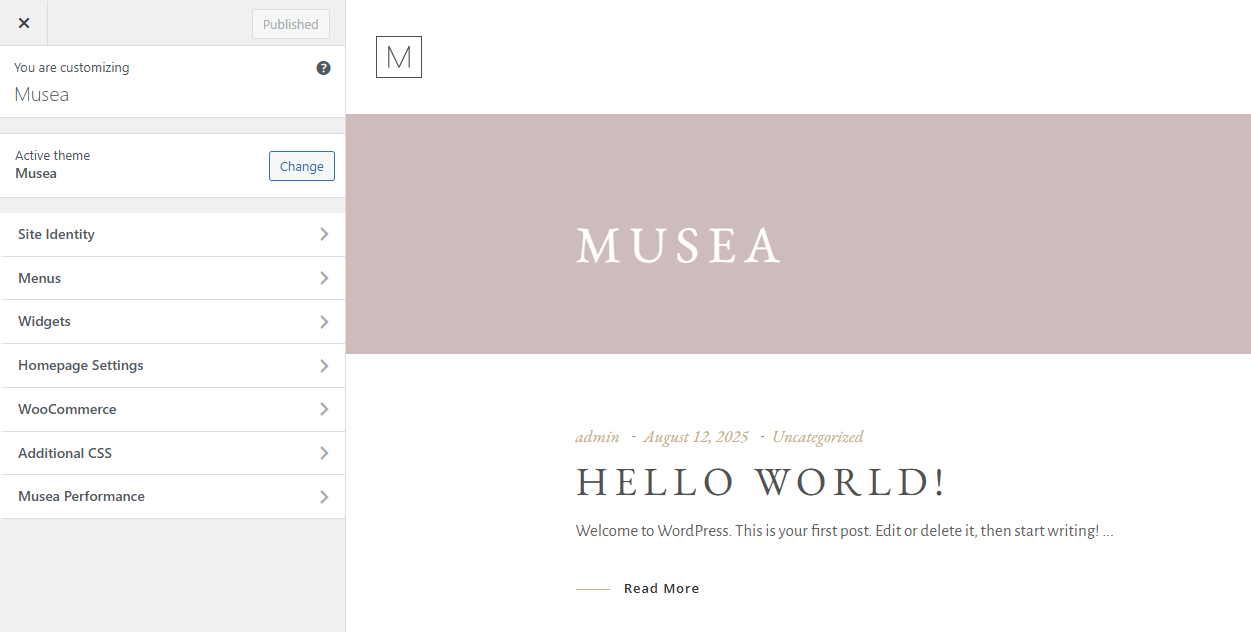Expand the Widgets chevron arrow
1251x632 pixels.
click(x=324, y=321)
